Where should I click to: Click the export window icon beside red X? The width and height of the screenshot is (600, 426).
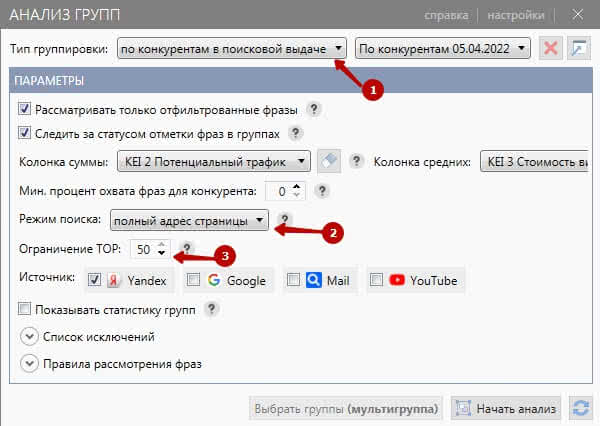coord(579,49)
